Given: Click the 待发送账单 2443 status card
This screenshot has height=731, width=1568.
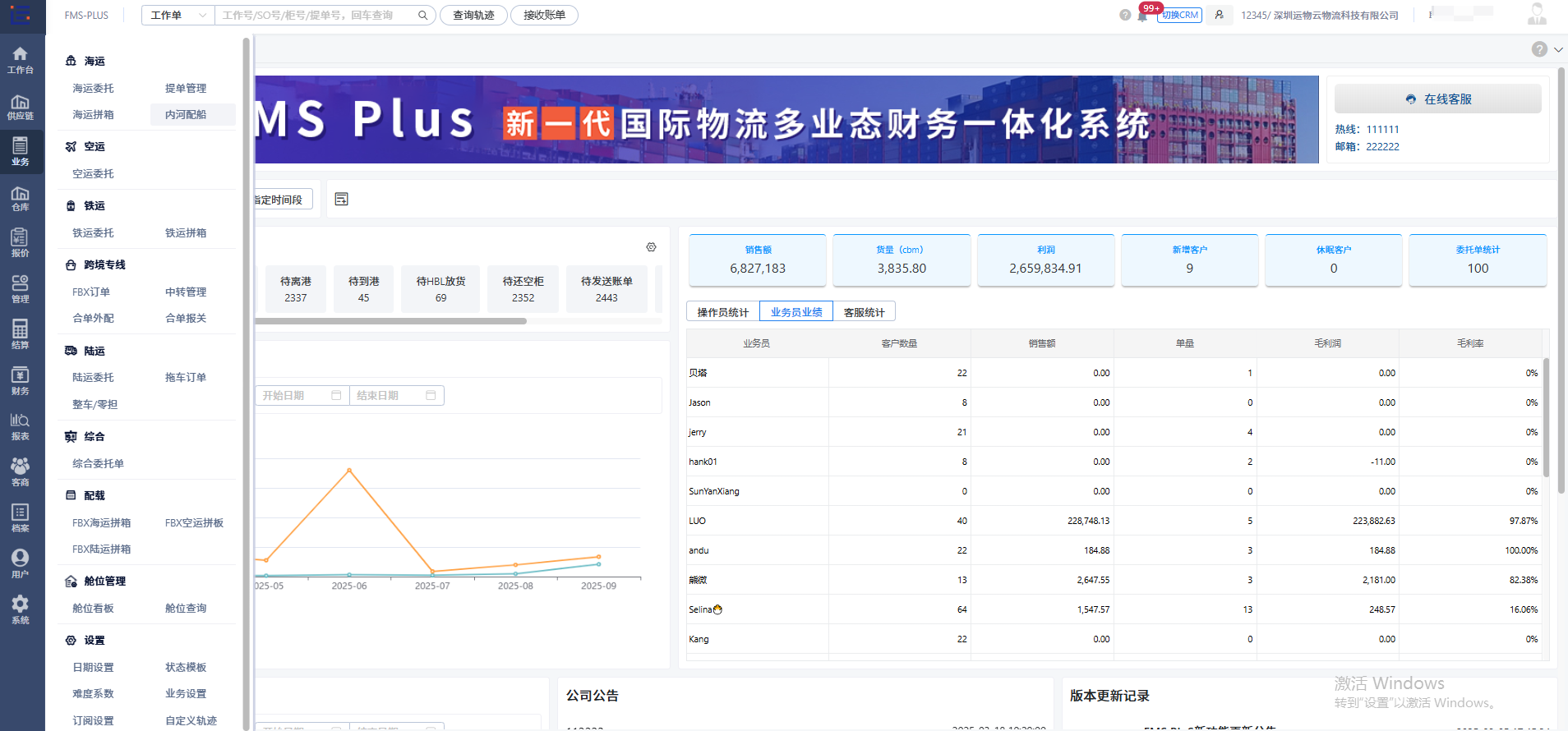Looking at the screenshot, I should [606, 289].
